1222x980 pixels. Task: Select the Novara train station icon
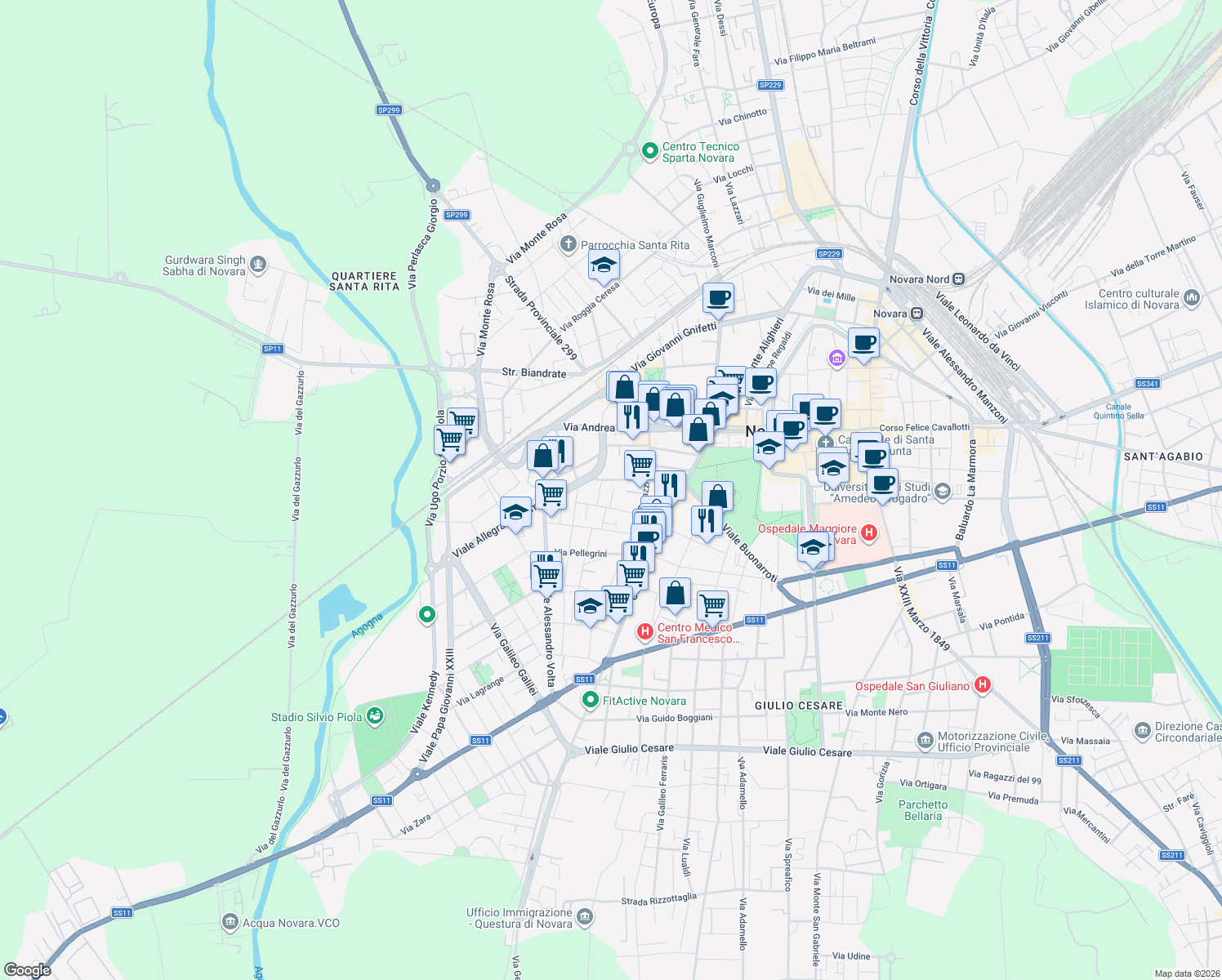(916, 314)
